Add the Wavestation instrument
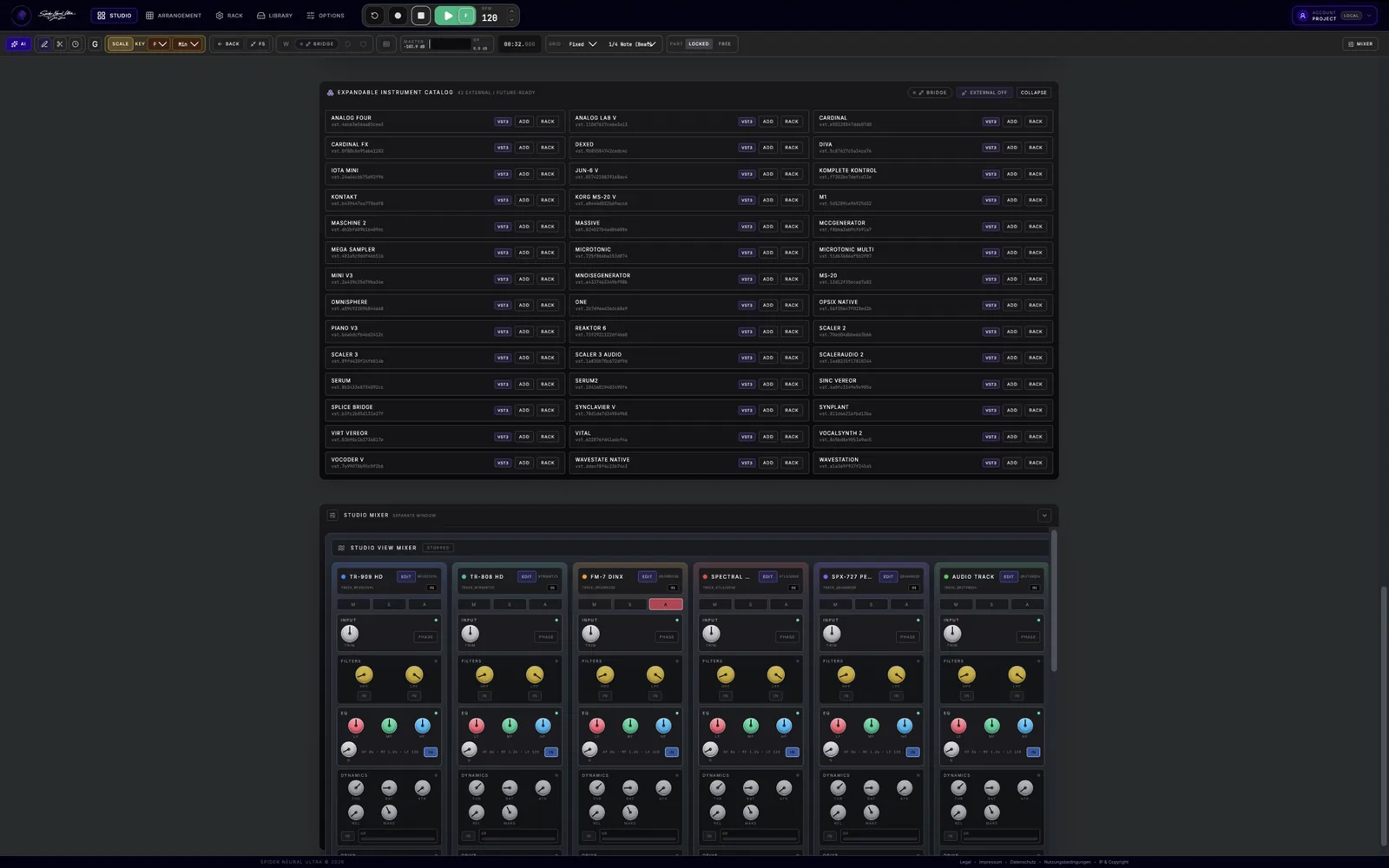 pyautogui.click(x=1012, y=463)
